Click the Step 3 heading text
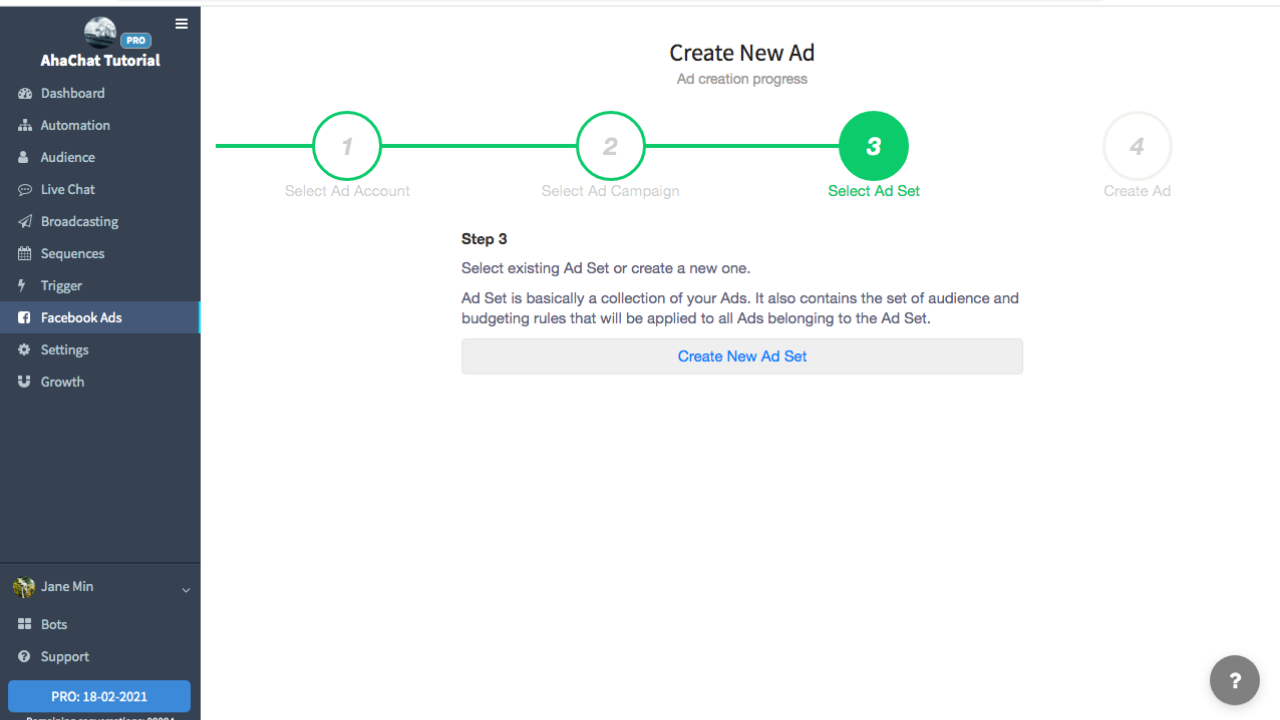The width and height of the screenshot is (1280, 720). point(484,239)
